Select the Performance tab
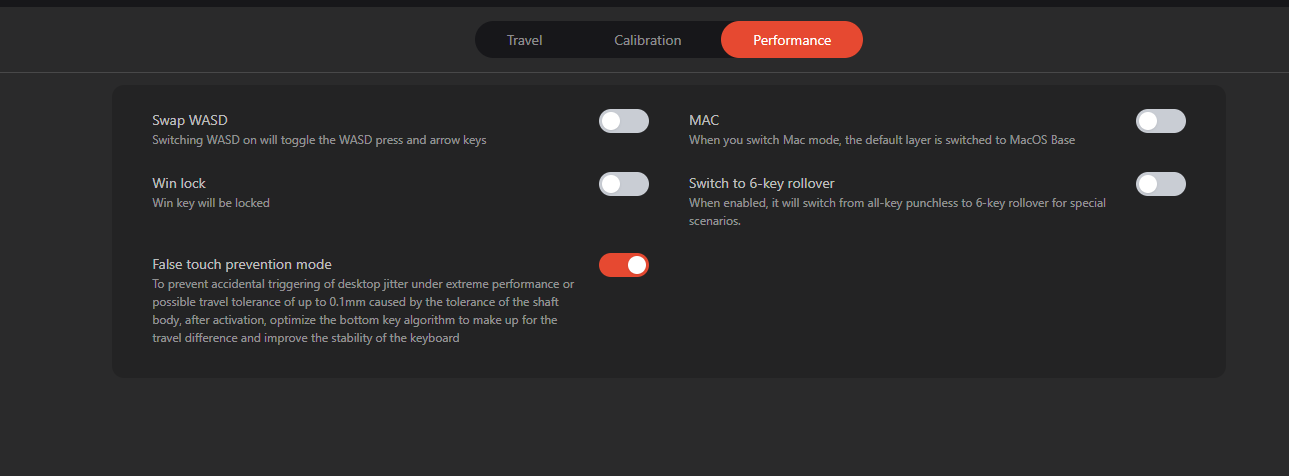 (791, 40)
